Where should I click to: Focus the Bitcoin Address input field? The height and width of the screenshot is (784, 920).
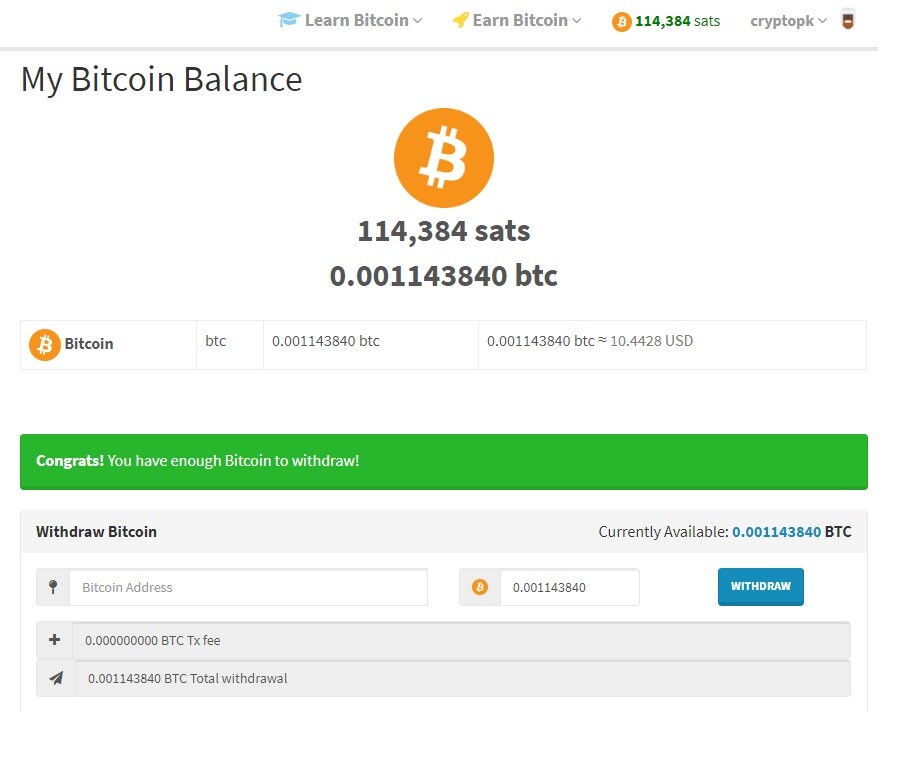point(248,587)
